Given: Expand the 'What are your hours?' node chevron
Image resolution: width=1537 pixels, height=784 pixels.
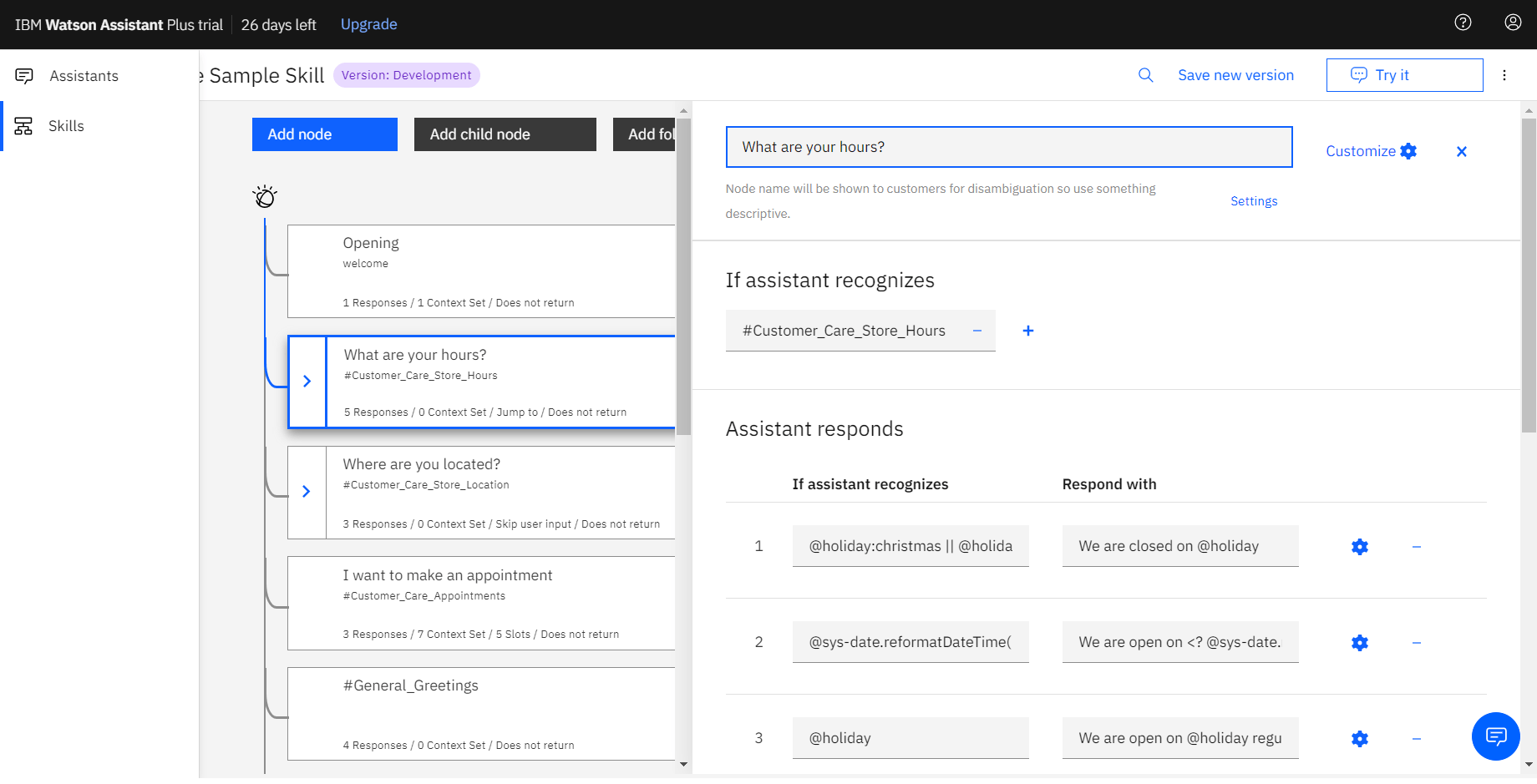Looking at the screenshot, I should pyautogui.click(x=307, y=382).
